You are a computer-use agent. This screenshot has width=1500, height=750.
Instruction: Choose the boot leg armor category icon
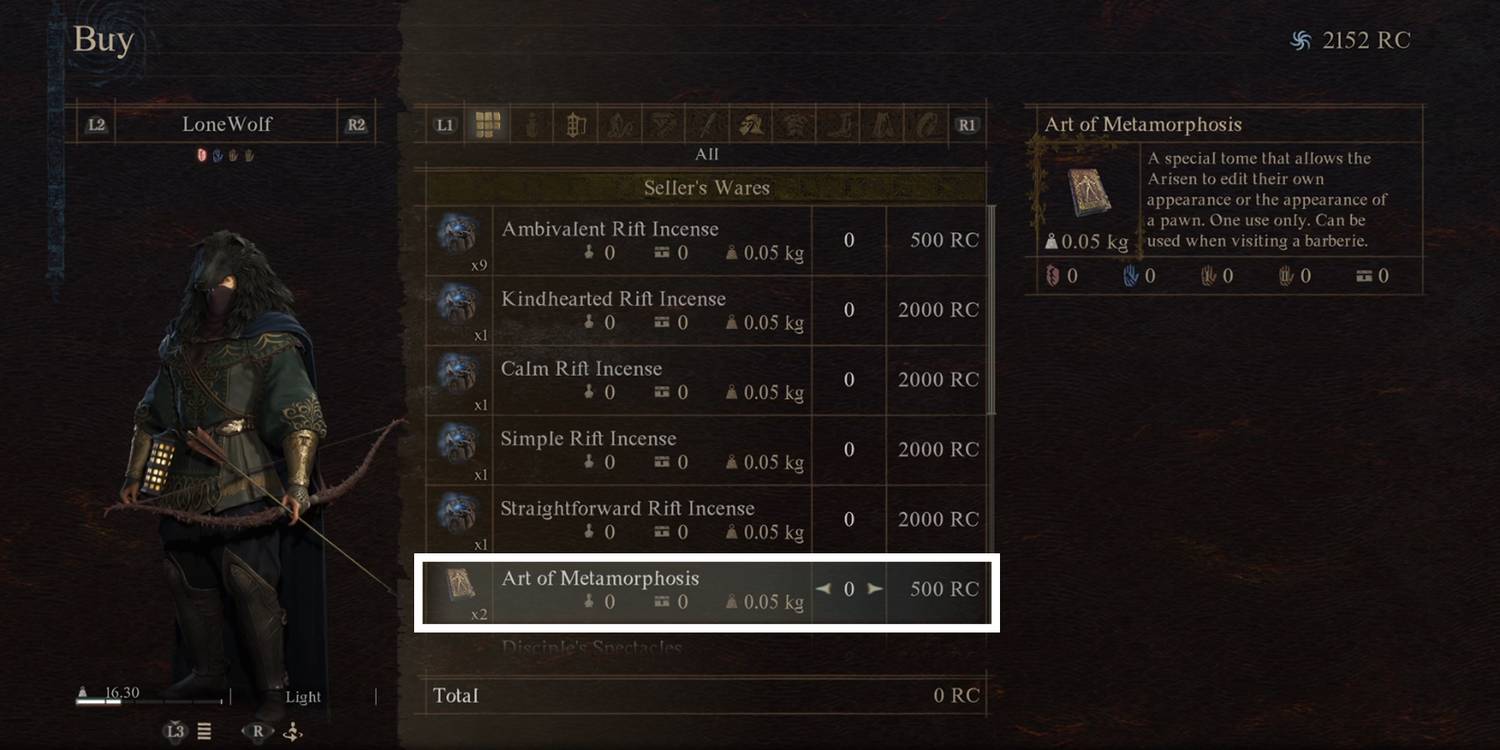[839, 125]
